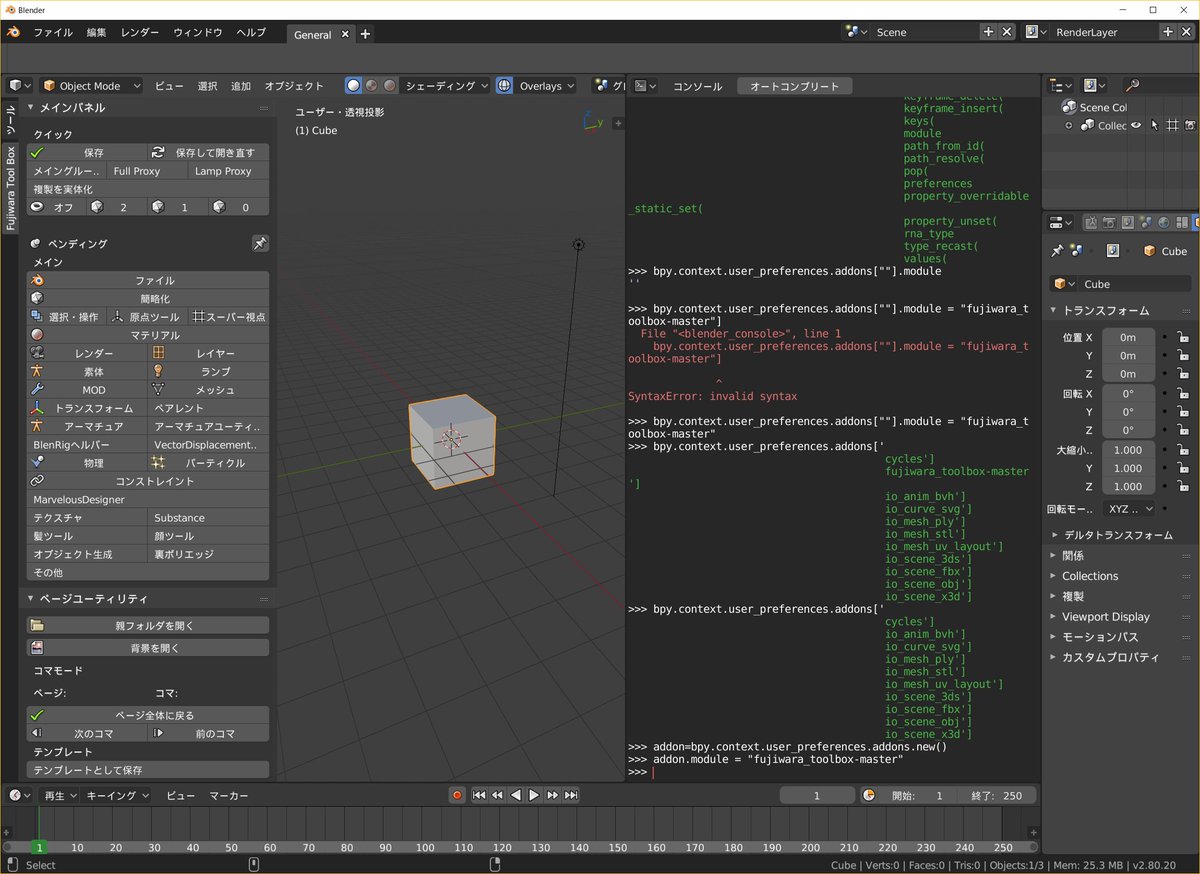Screen dimensions: 1200x874
Task: Open the シェーディング shading dropdown
Action: (x=446, y=86)
